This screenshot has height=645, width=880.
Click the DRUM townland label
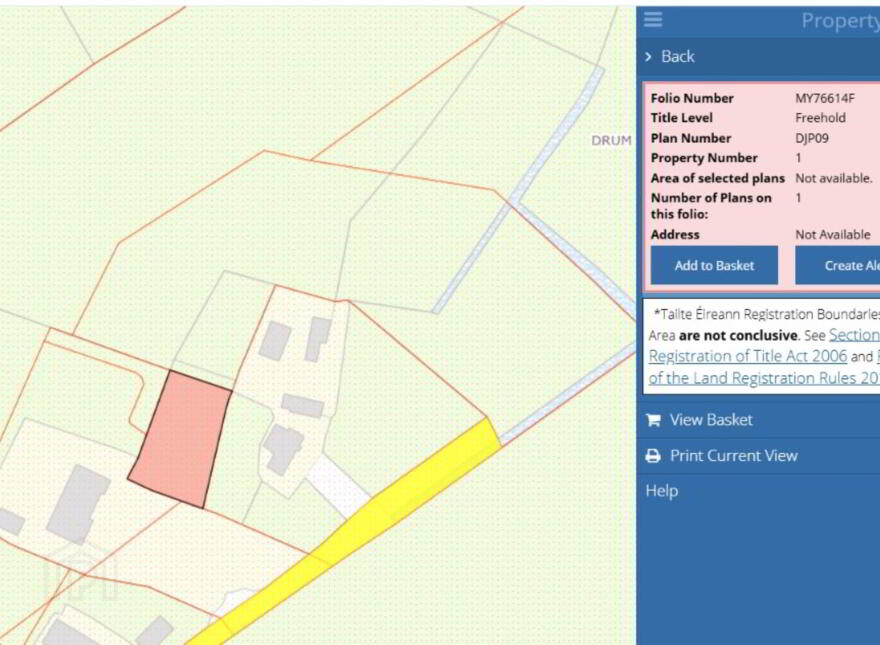click(611, 140)
